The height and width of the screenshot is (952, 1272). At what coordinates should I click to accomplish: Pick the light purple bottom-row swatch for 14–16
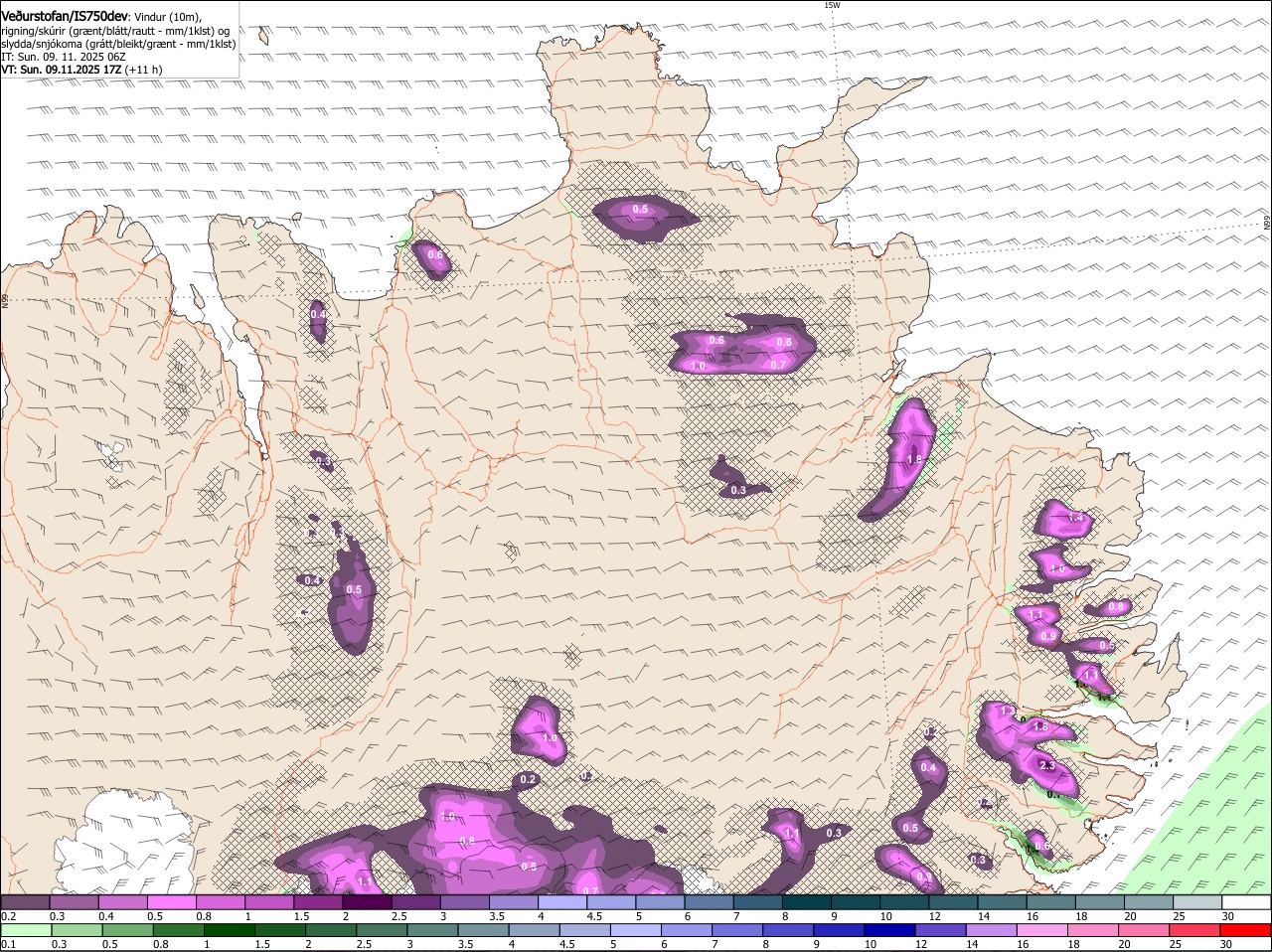991,930
